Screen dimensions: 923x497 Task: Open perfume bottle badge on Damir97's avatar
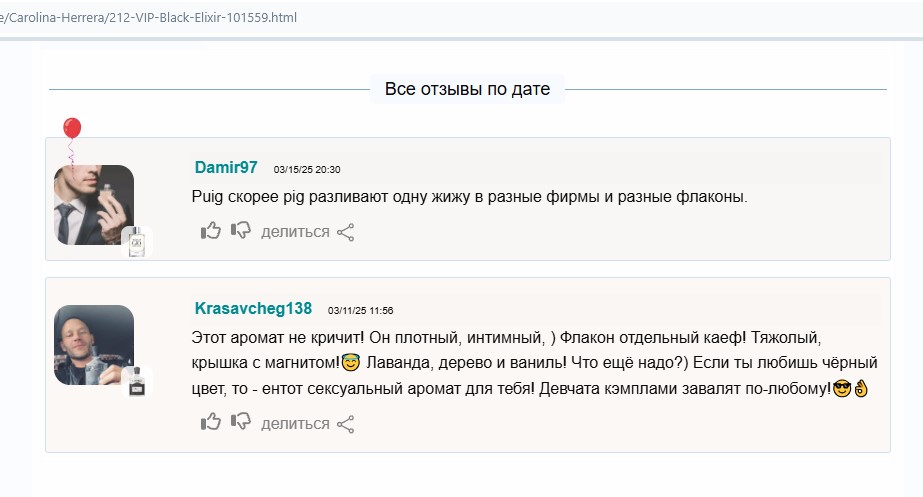point(137,241)
